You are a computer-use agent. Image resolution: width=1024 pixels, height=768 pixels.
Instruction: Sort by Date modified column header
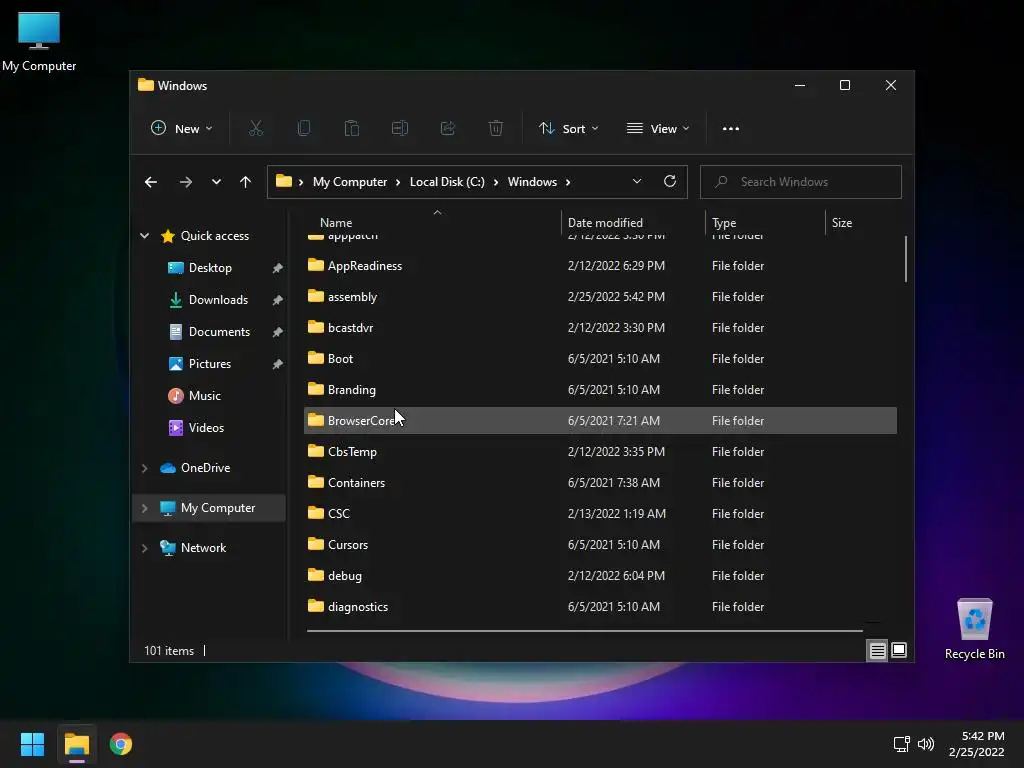(632, 223)
